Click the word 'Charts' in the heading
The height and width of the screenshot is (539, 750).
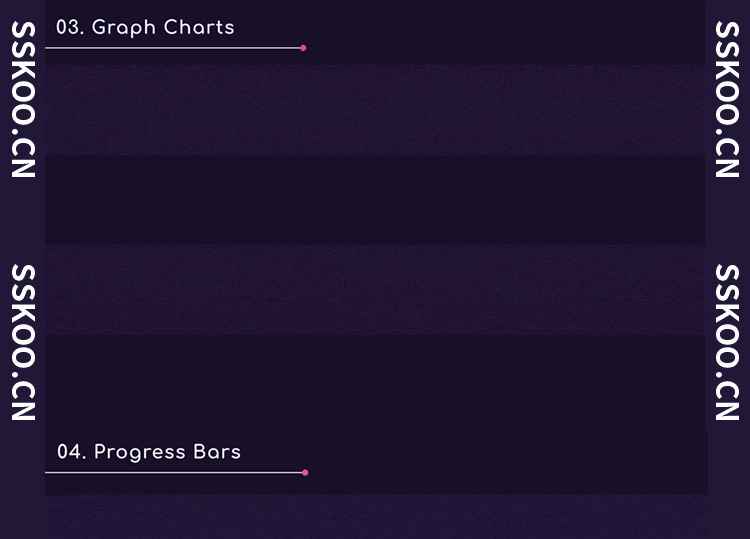coord(198,27)
